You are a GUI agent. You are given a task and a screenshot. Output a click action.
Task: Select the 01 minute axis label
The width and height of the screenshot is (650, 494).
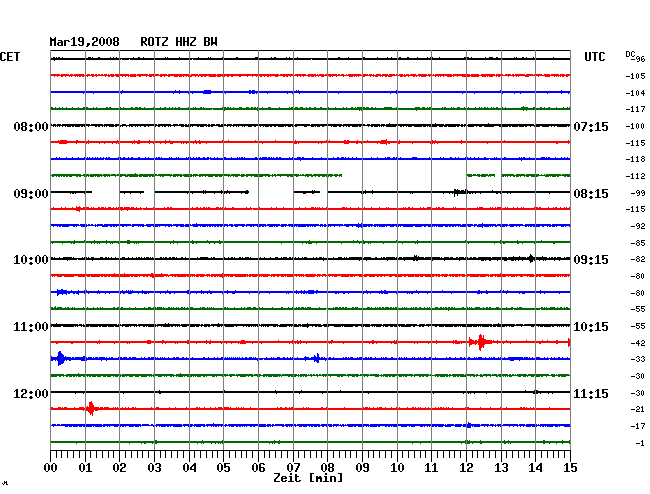85,468
